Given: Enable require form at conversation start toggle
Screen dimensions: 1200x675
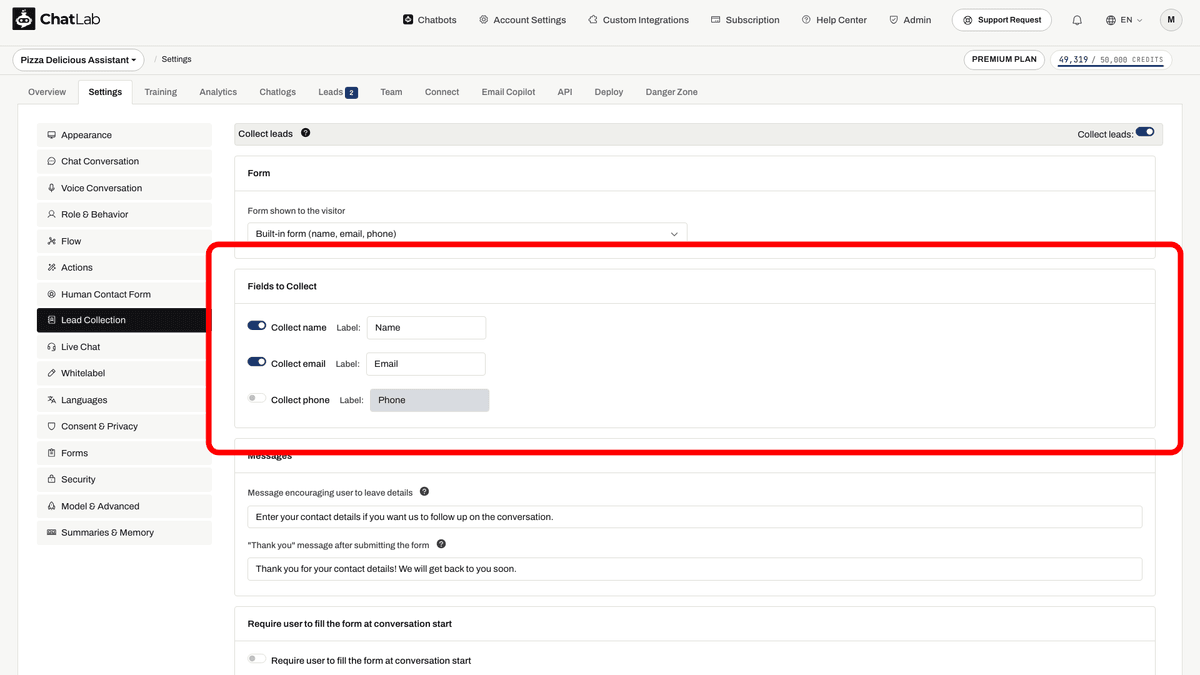Looking at the screenshot, I should [257, 659].
